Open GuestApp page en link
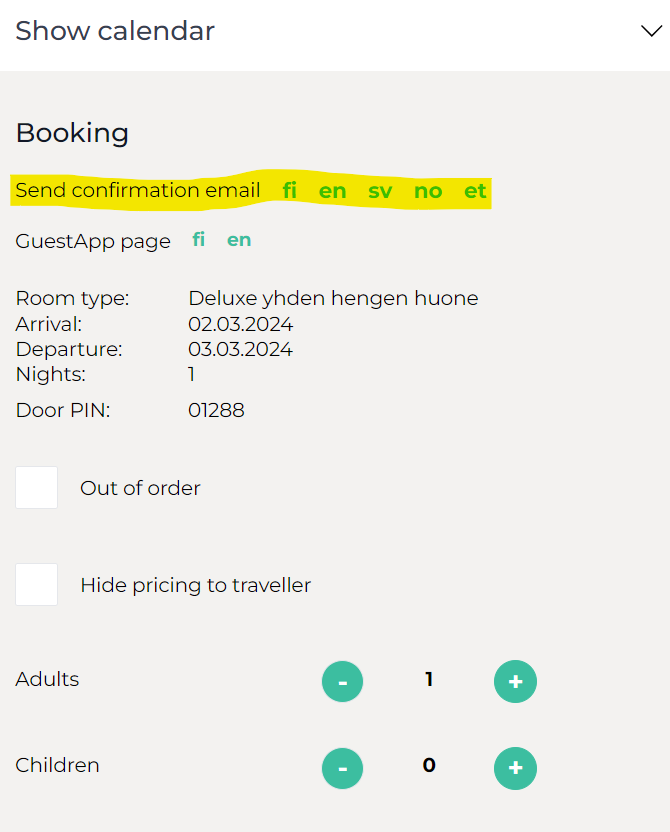 pyautogui.click(x=239, y=240)
